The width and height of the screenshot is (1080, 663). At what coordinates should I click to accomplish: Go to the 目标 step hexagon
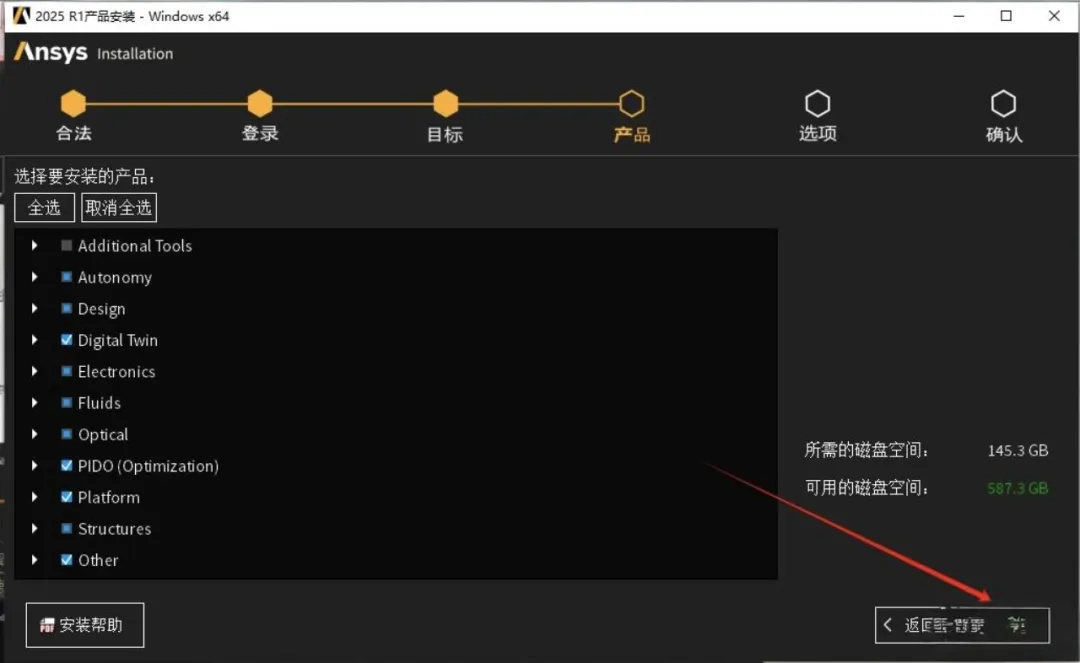click(446, 104)
